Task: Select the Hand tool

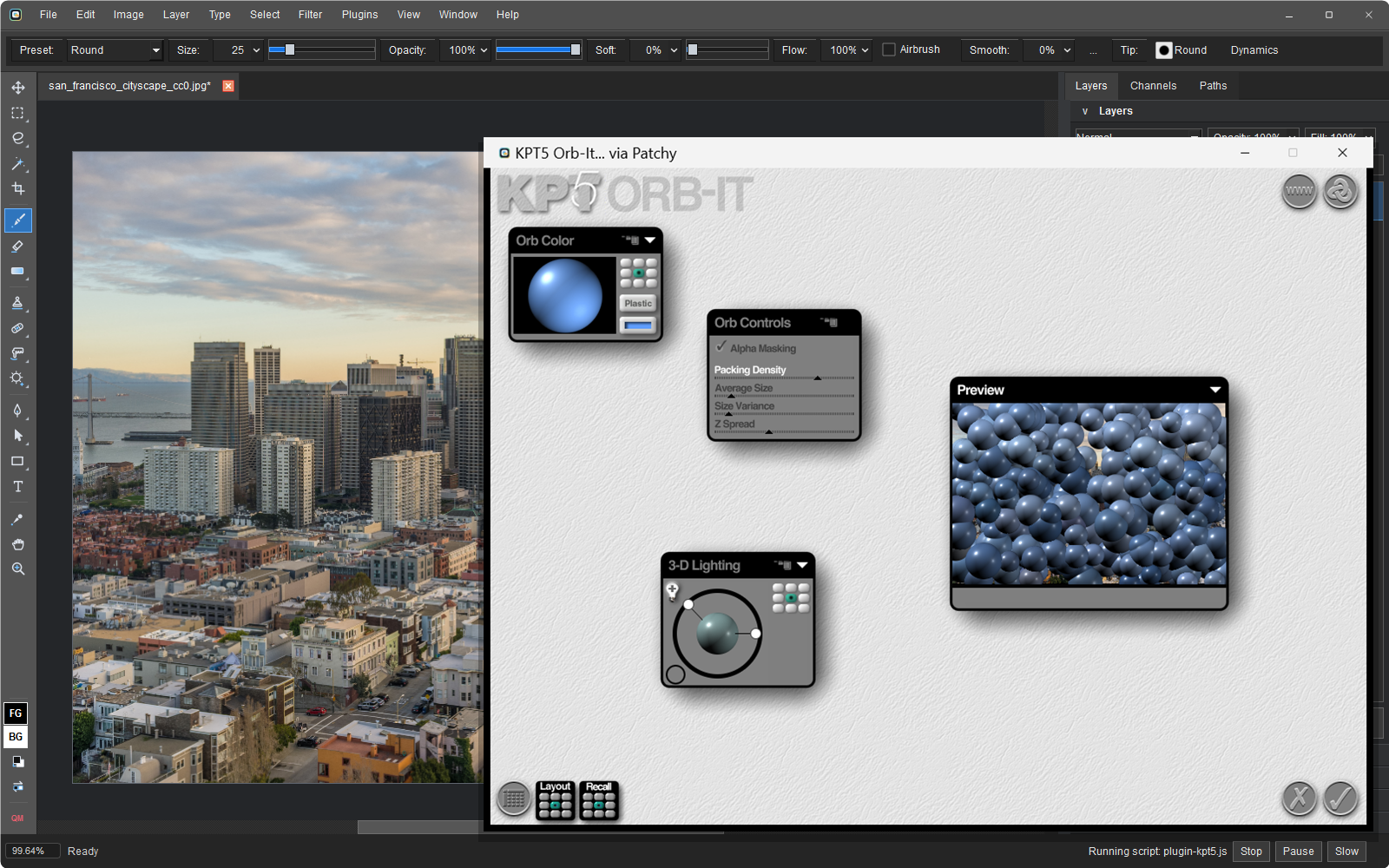Action: click(x=17, y=544)
